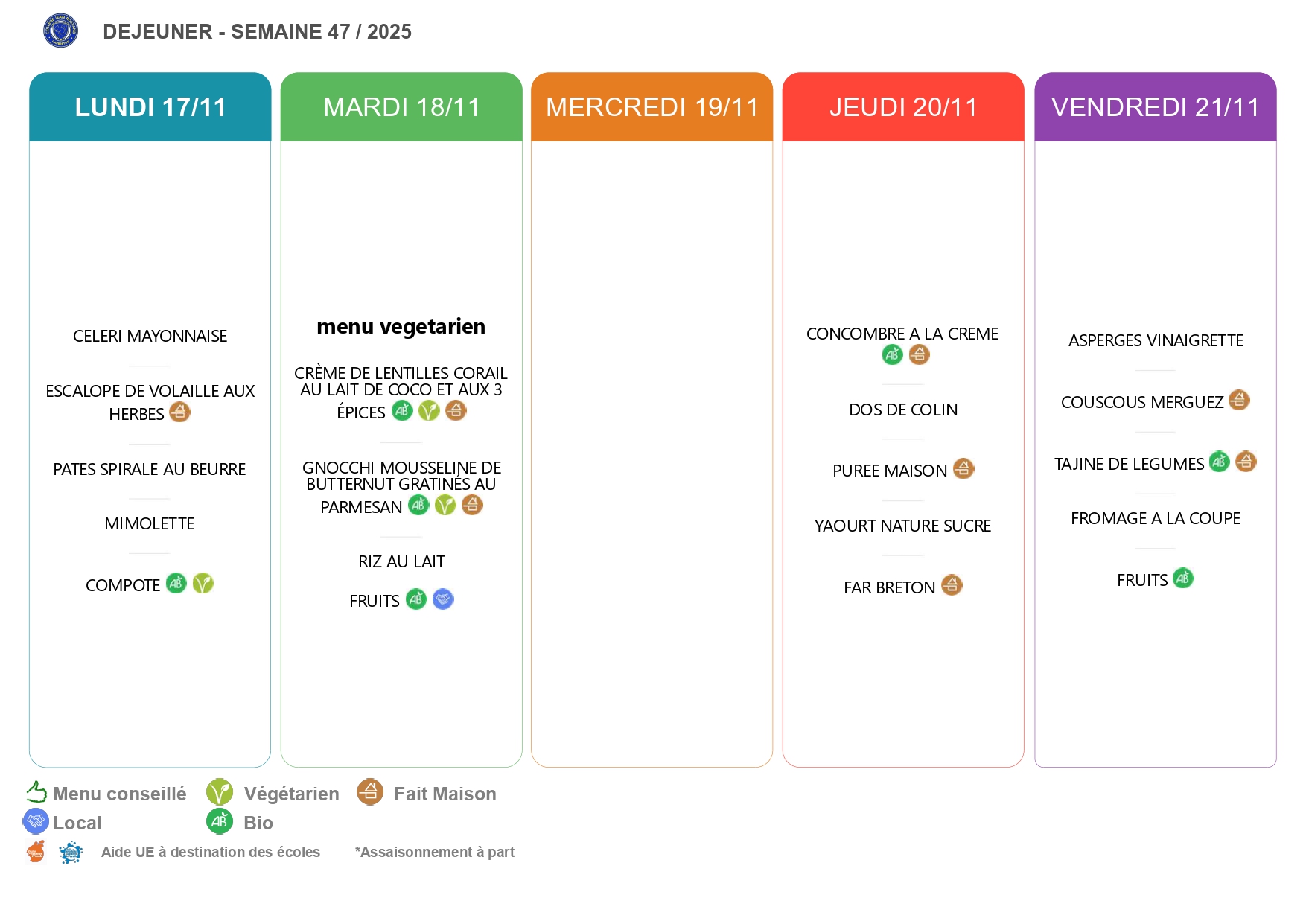This screenshot has width=1306, height=924.
Task: Click the Jeudi 20/11 red header
Action: (x=903, y=107)
